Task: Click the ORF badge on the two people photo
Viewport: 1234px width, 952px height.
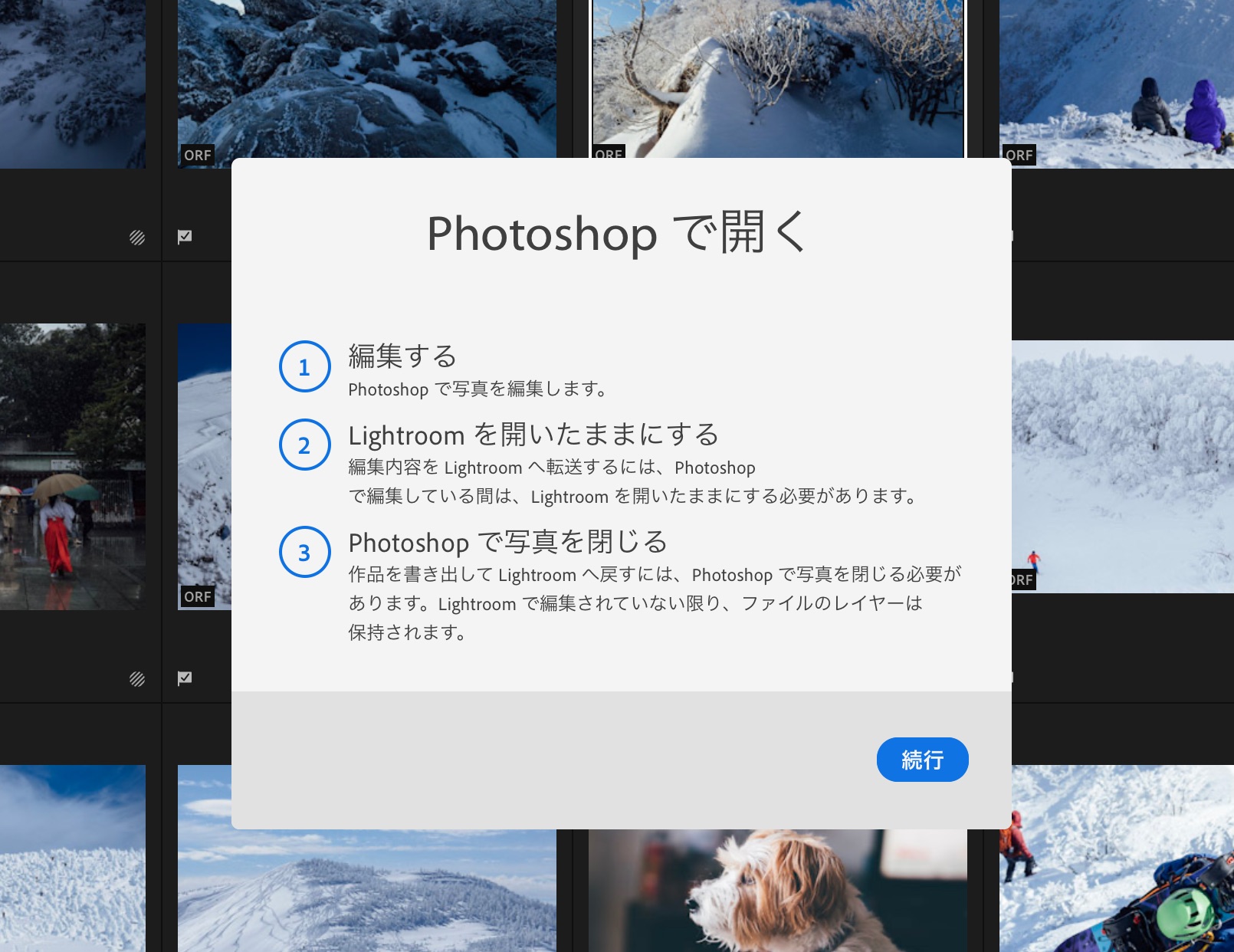Action: [1019, 155]
